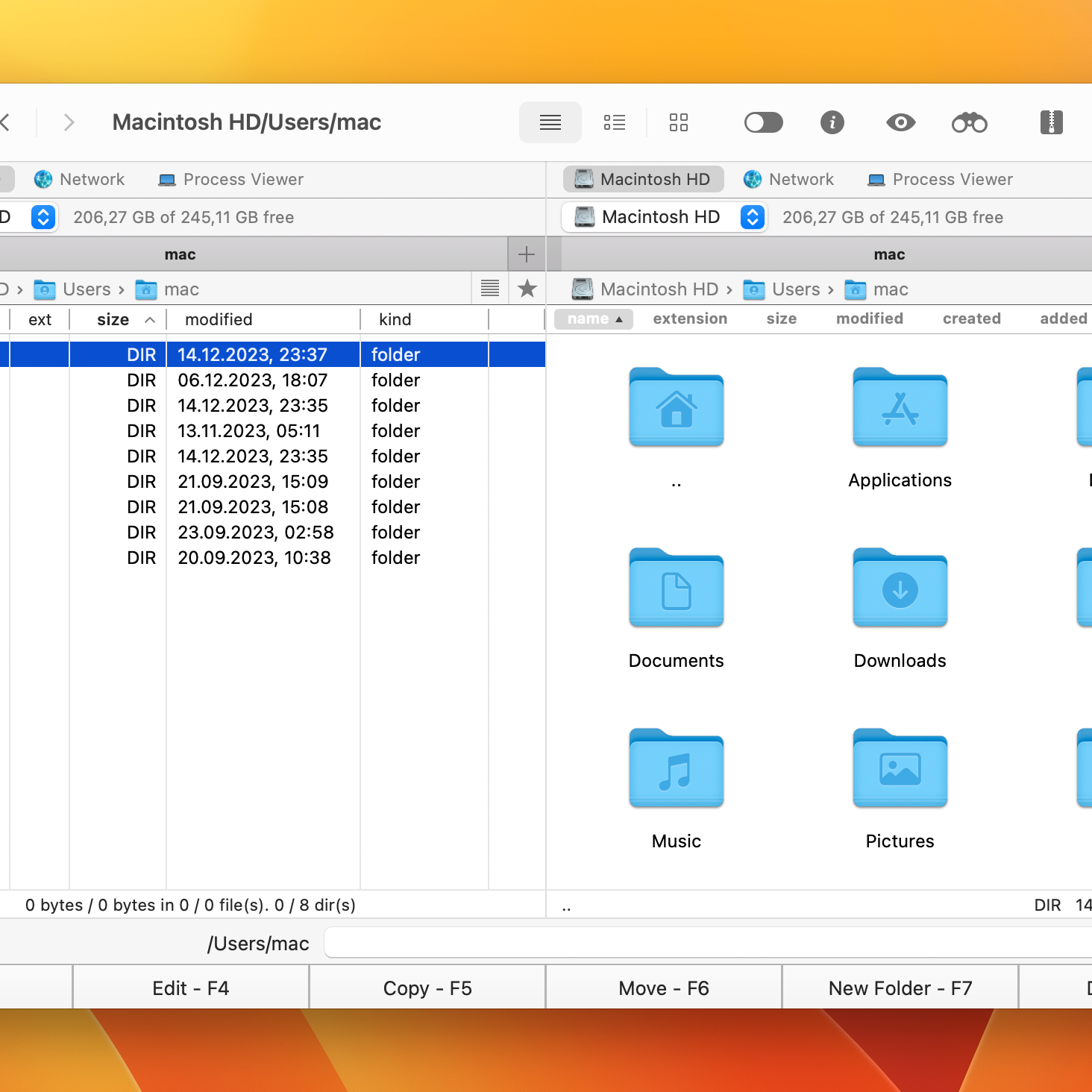Screen dimensions: 1092x1092
Task: Select the Music folder icon
Action: point(677,769)
